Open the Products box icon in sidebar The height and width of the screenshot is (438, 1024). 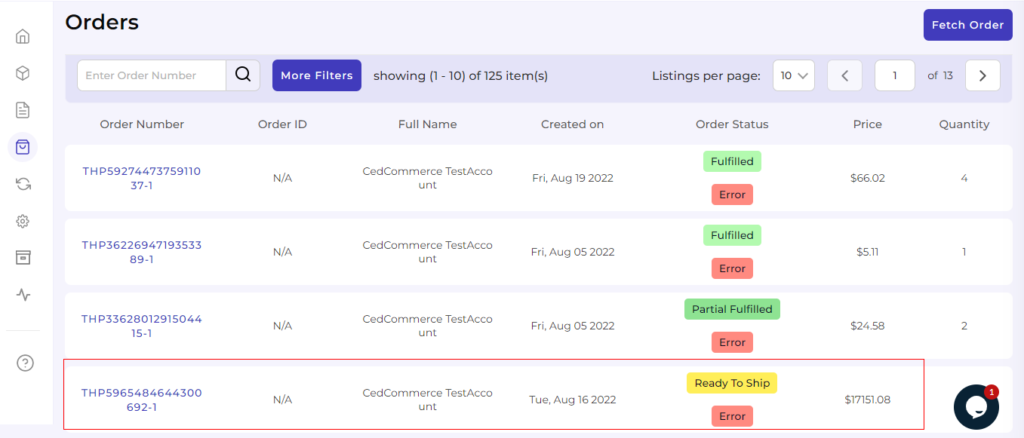22,73
